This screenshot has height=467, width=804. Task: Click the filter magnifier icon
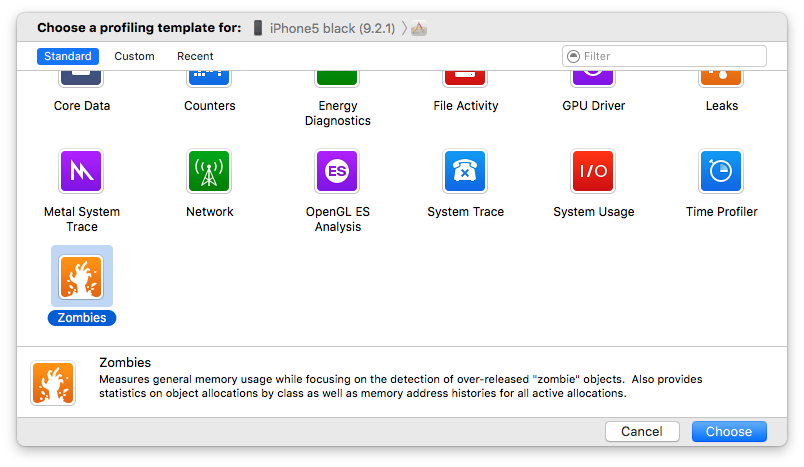[574, 56]
